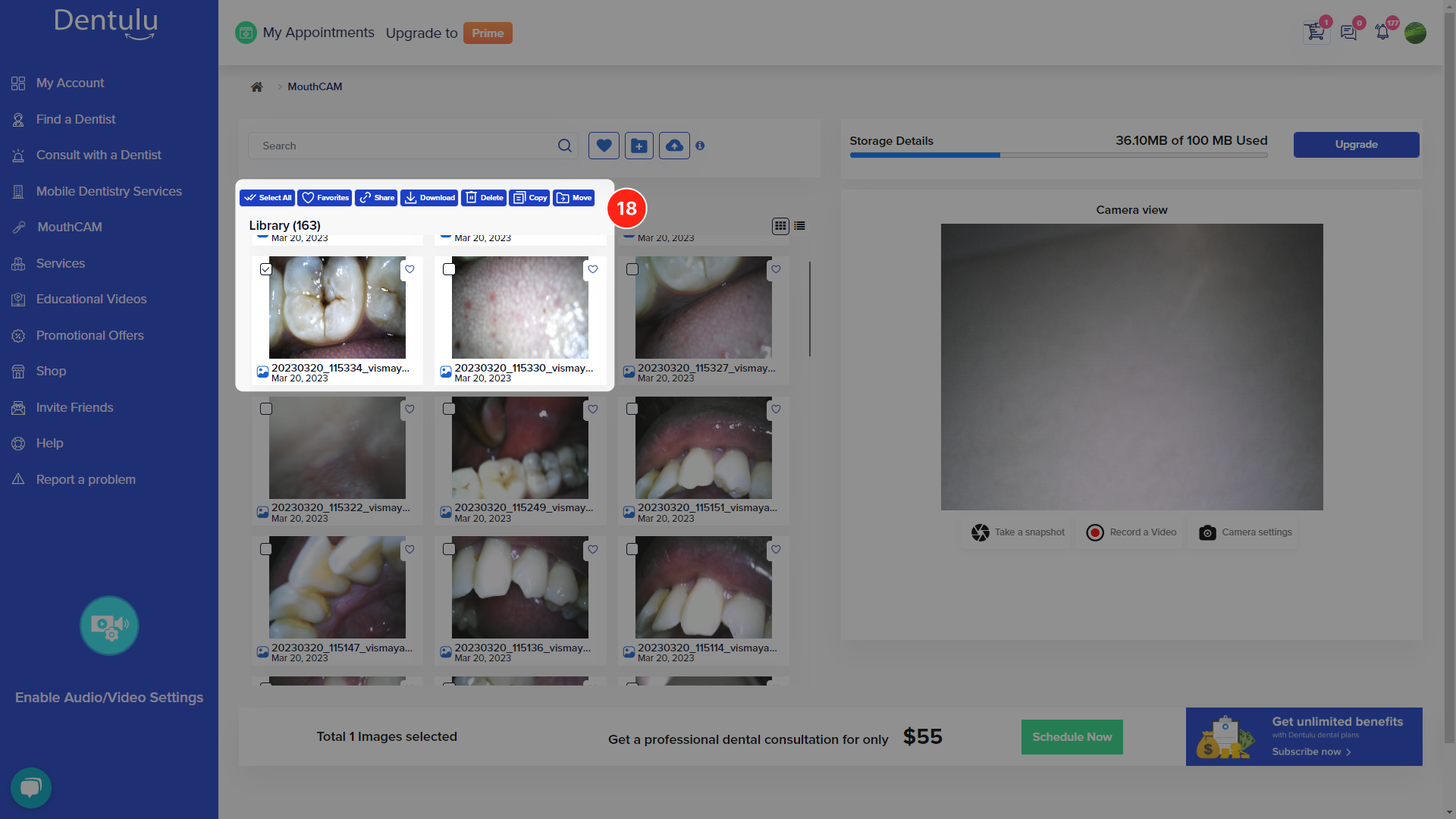
Task: Click the info icon next to upload
Action: [x=700, y=146]
